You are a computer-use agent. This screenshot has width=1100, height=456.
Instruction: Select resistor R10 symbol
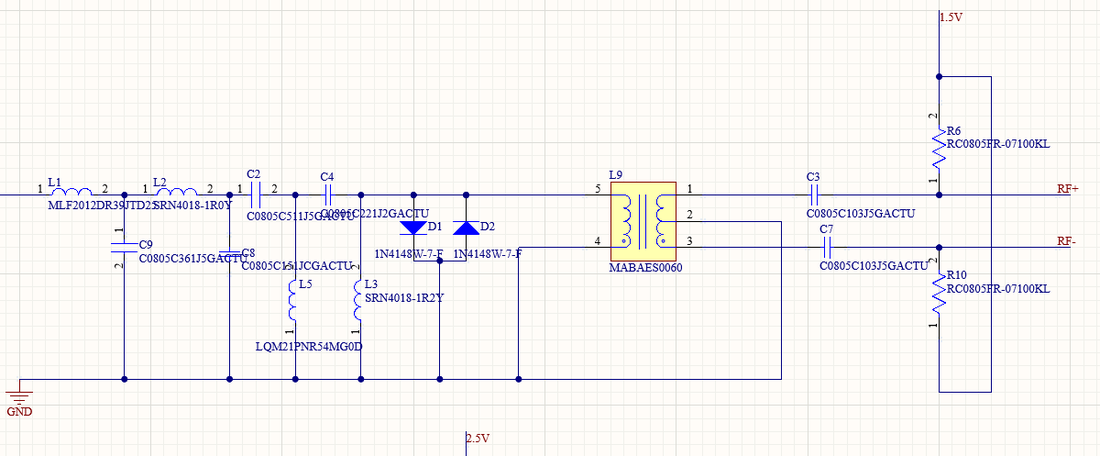(x=939, y=293)
